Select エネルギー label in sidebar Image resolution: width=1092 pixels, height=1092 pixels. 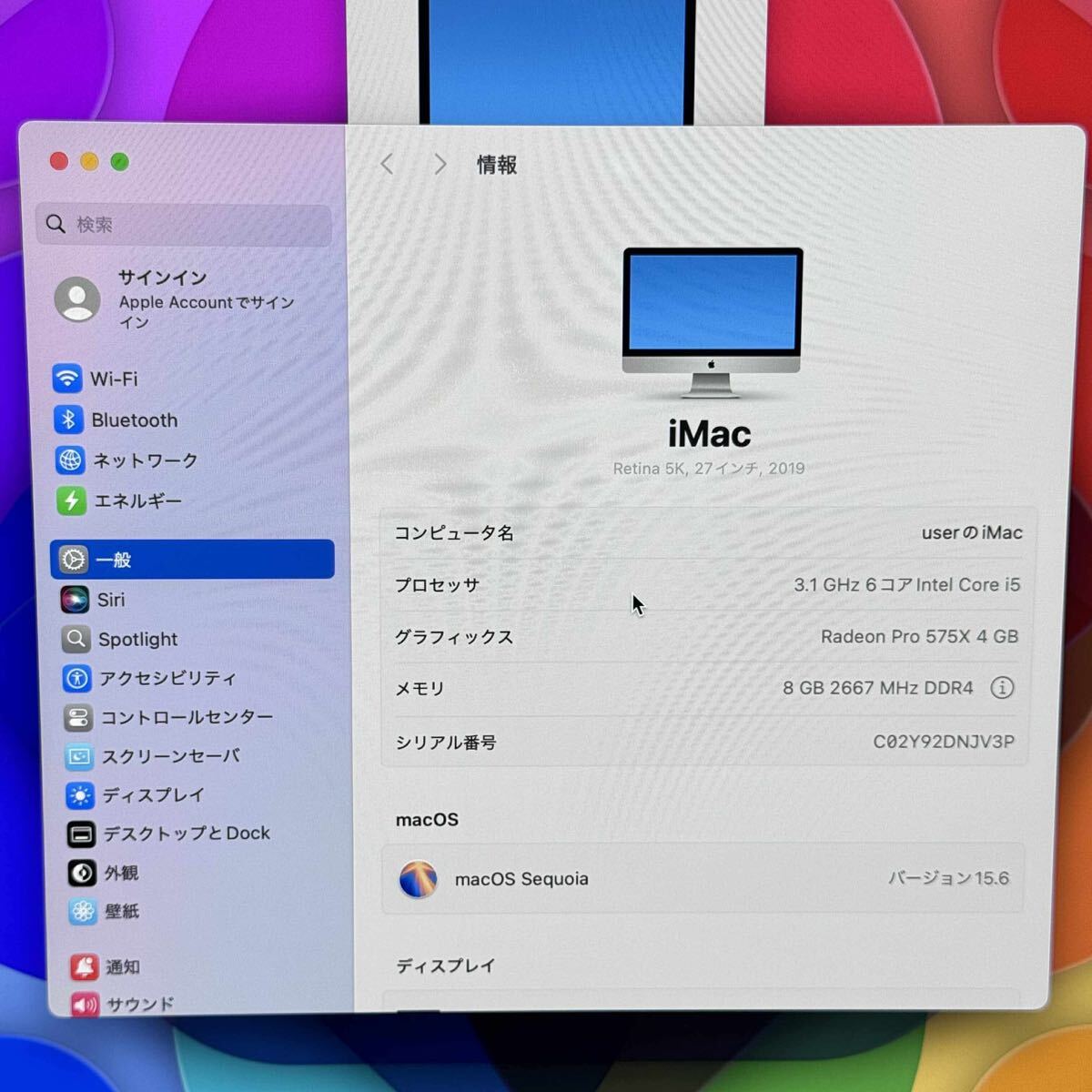tap(138, 500)
